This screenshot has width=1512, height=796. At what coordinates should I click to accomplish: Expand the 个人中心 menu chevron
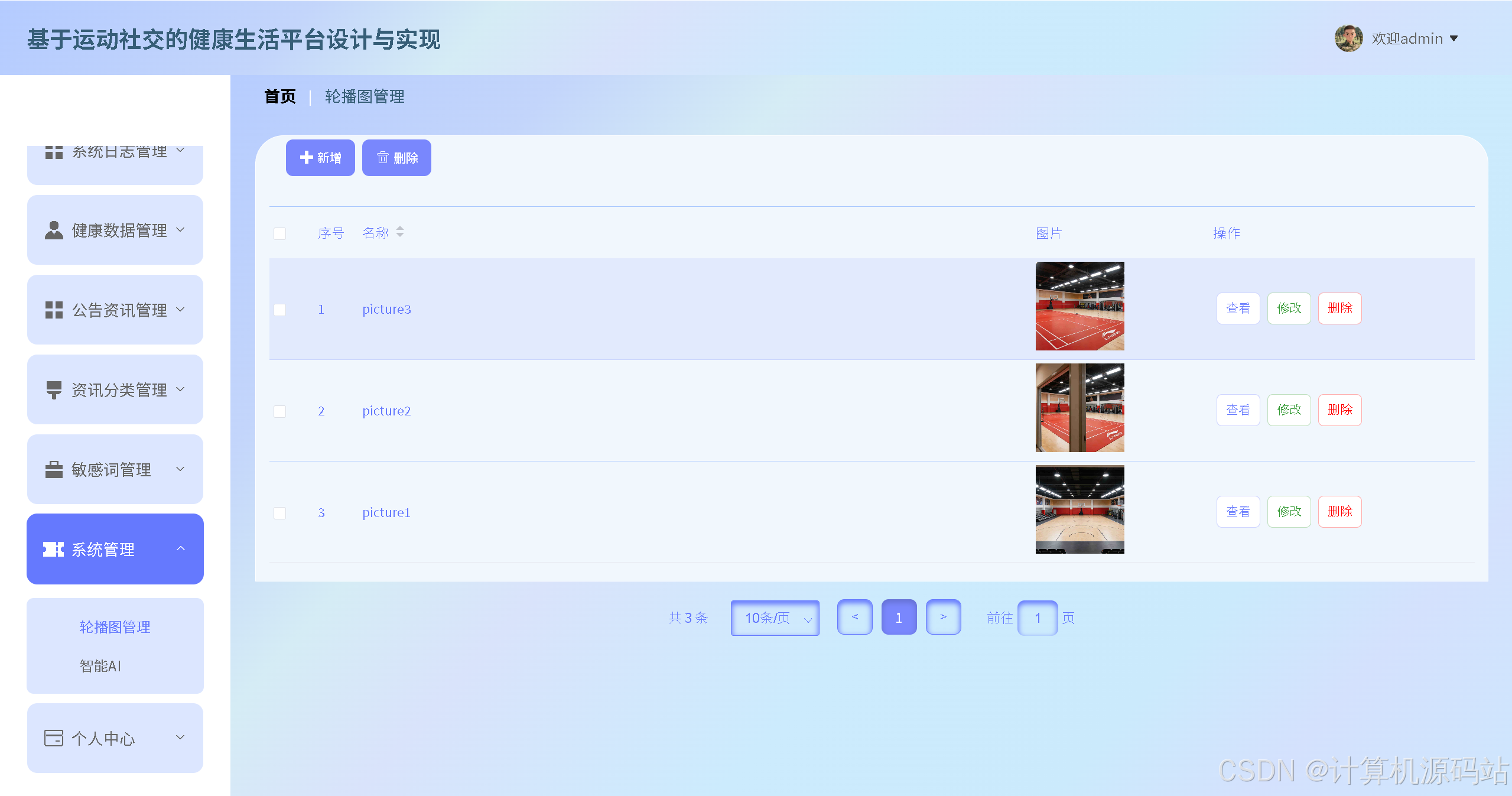coord(181,738)
